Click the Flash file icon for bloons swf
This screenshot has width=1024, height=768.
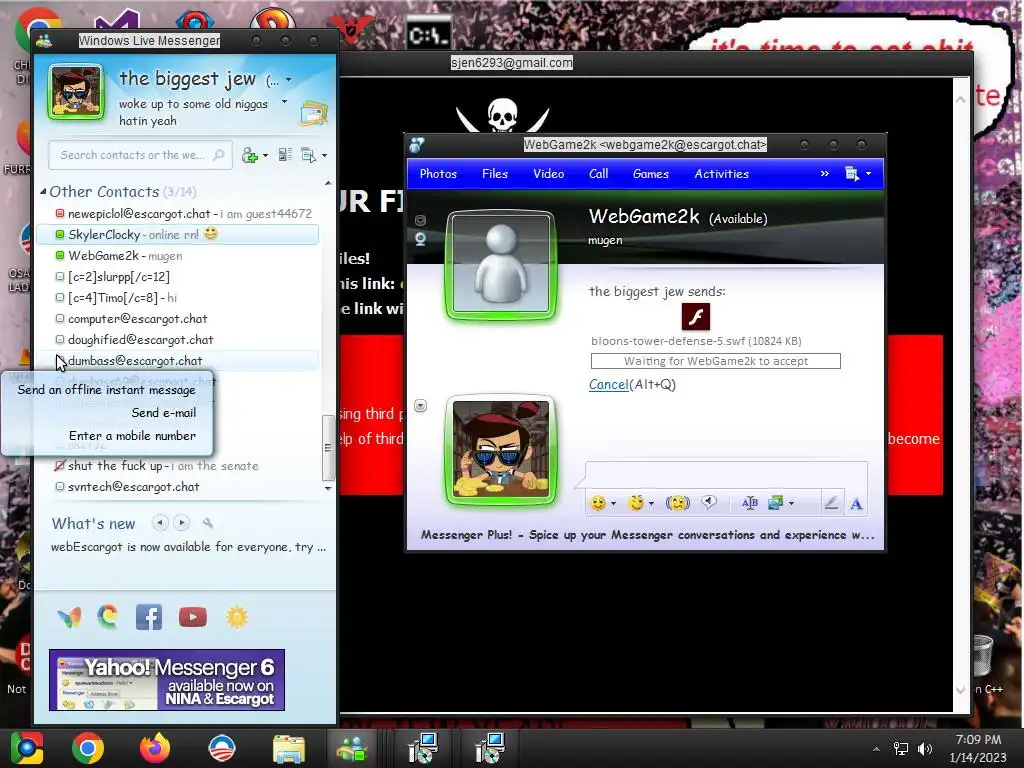click(696, 317)
